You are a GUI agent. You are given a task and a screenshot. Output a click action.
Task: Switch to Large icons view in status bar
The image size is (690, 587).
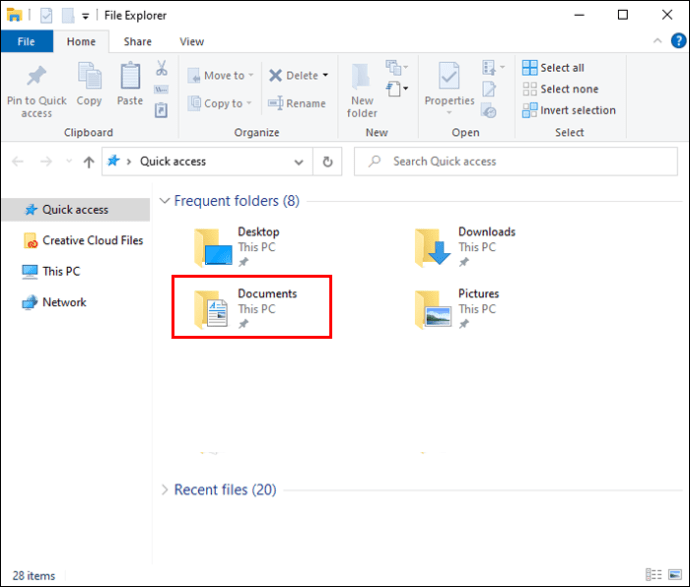(675, 574)
